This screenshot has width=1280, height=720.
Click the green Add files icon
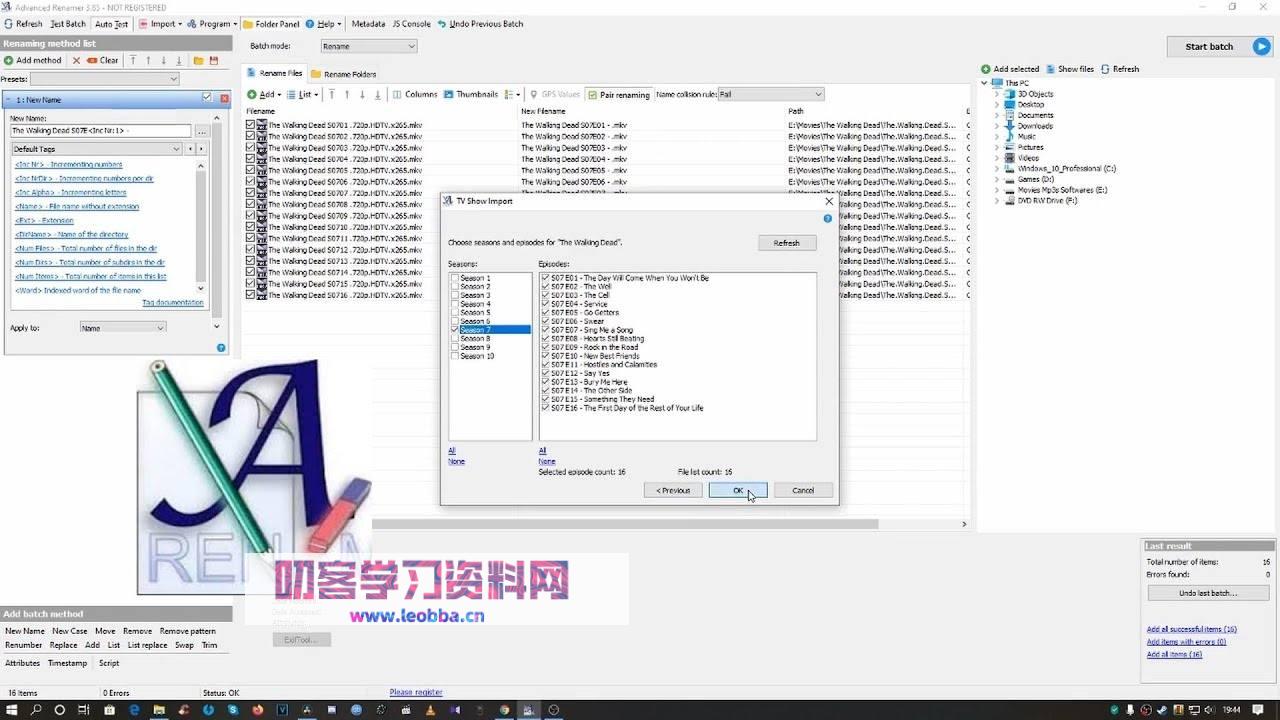[x=252, y=94]
